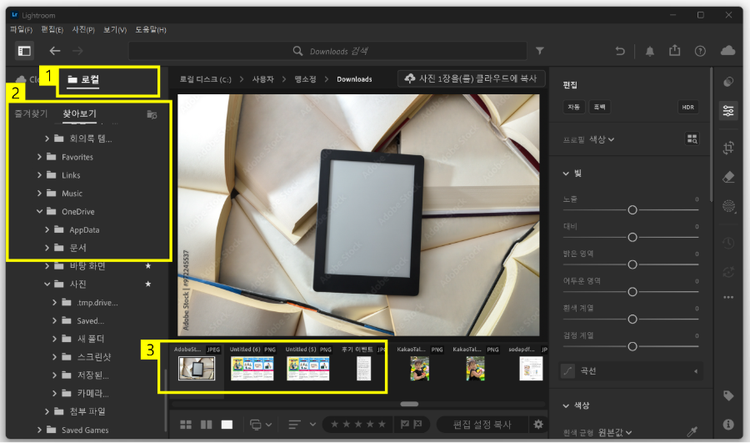
Task: Open the 도움말(H) menu
Action: (x=150, y=30)
